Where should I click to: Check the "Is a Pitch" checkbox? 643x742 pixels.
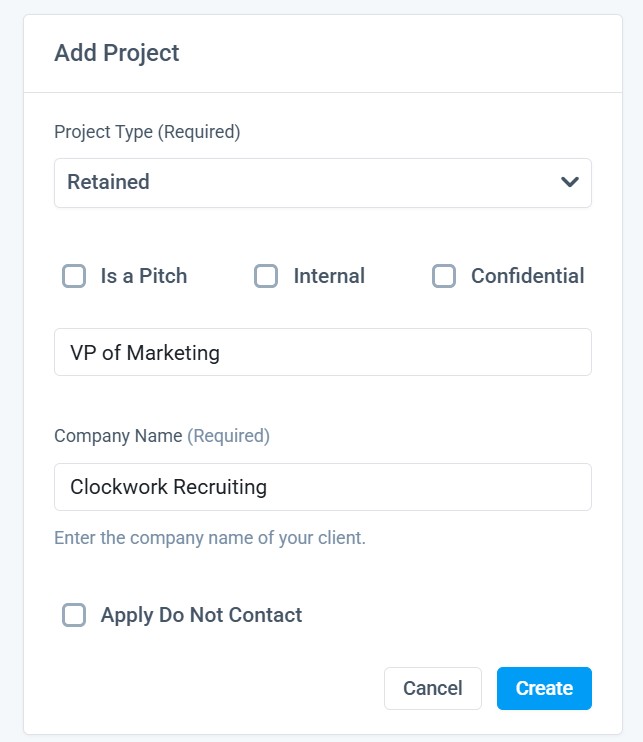[74, 276]
